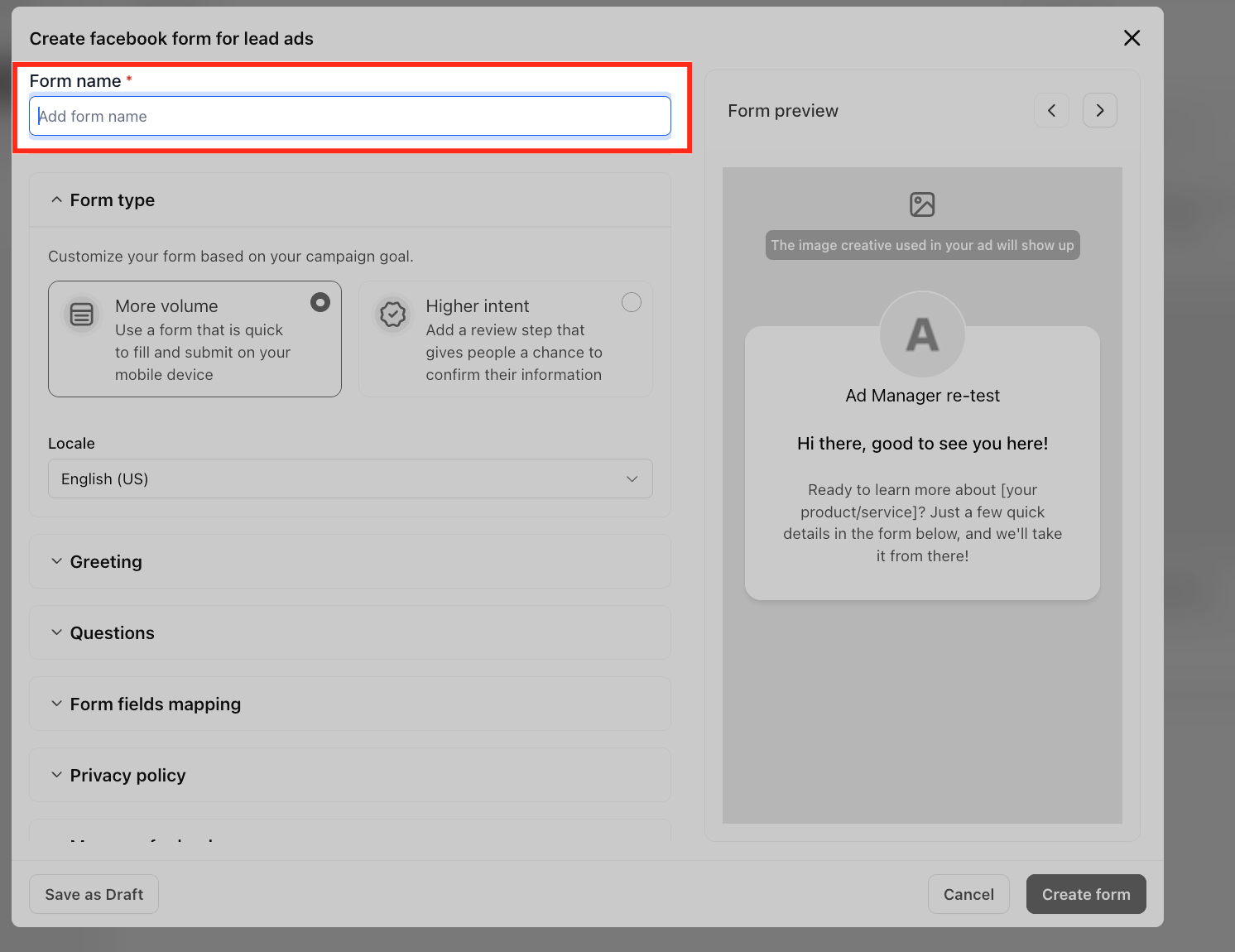The width and height of the screenshot is (1235, 952).
Task: Click the More volume list icon
Action: tap(82, 315)
